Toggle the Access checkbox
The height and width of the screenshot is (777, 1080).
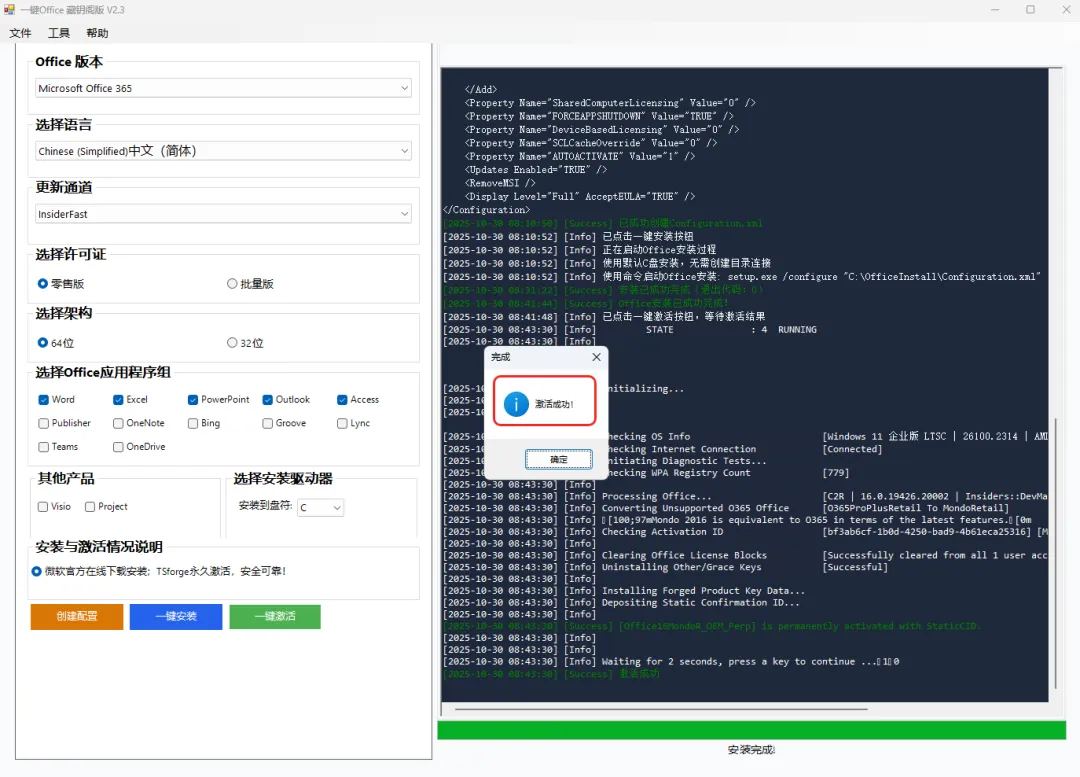(x=342, y=400)
